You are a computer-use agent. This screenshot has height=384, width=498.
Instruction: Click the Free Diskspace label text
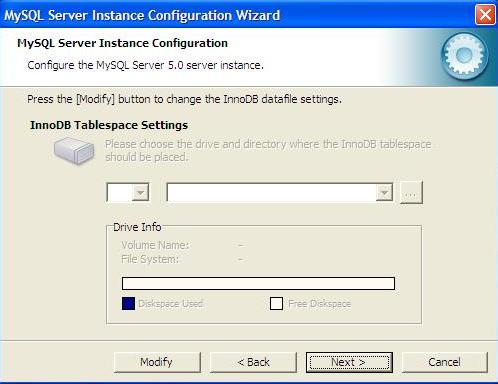click(319, 304)
